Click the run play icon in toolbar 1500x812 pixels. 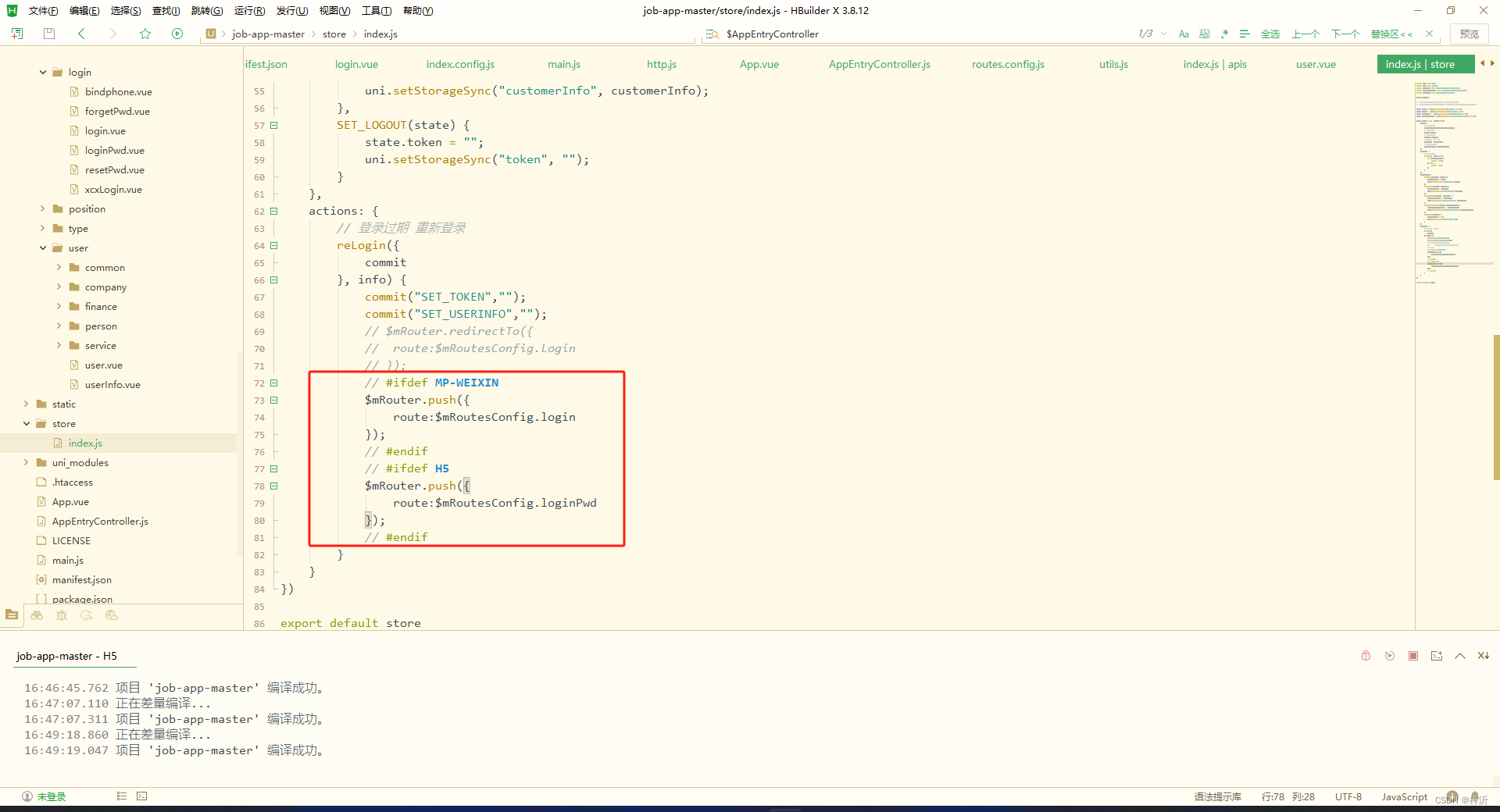click(x=177, y=34)
